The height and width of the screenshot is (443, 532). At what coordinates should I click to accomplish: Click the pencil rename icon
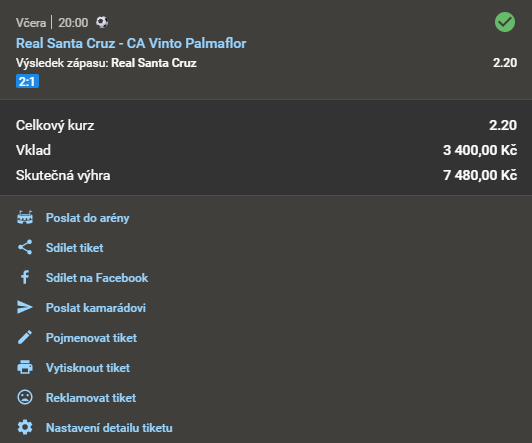(x=25, y=338)
